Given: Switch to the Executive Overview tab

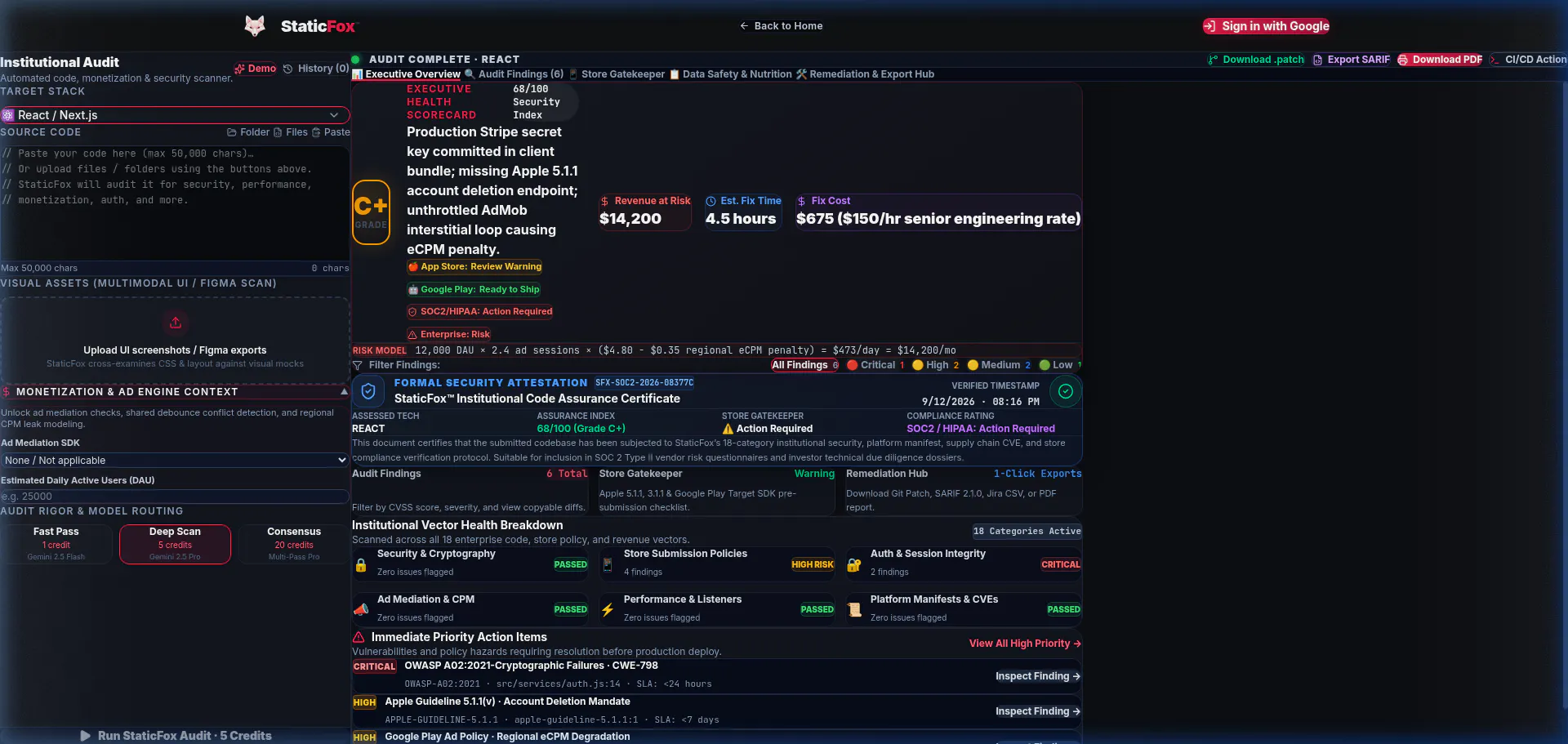Looking at the screenshot, I should 406,74.
